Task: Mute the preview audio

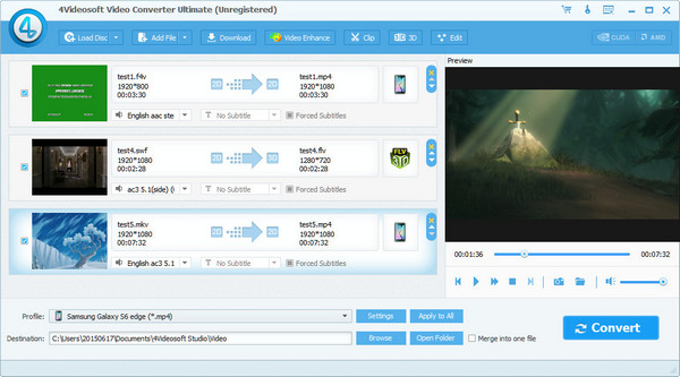Action: (610, 282)
